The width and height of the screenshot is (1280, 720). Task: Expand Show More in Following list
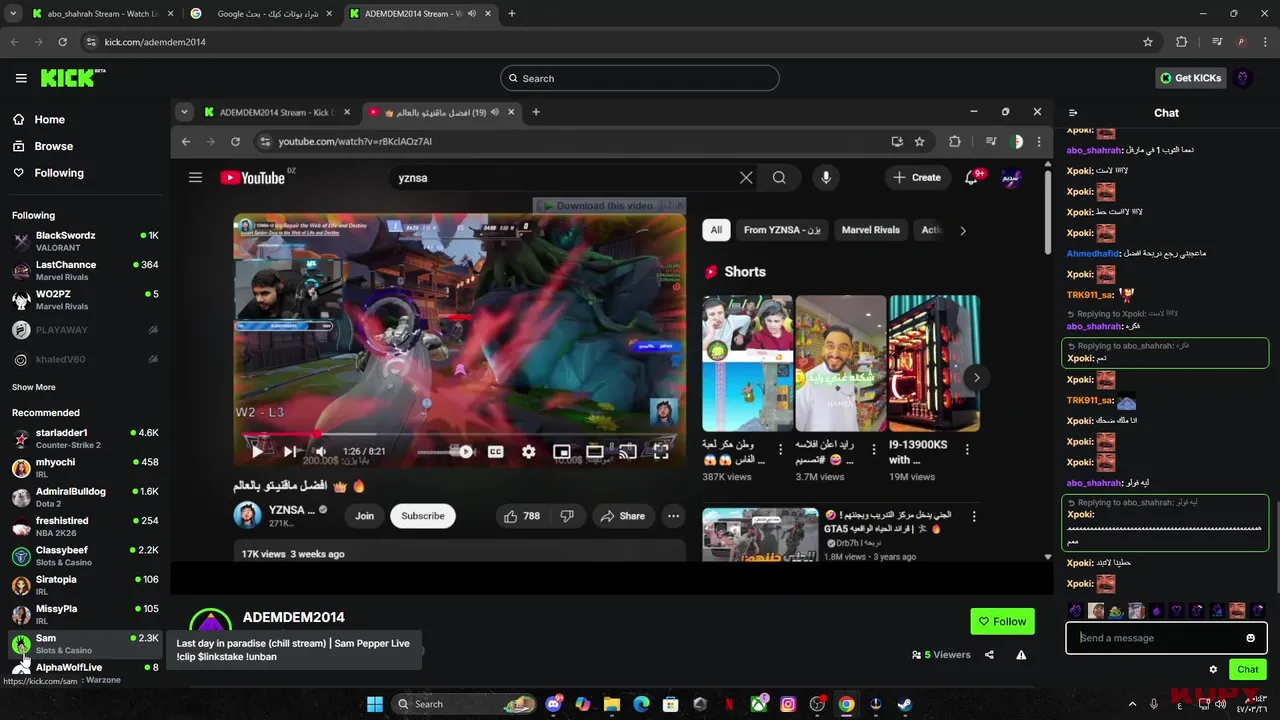coord(34,387)
